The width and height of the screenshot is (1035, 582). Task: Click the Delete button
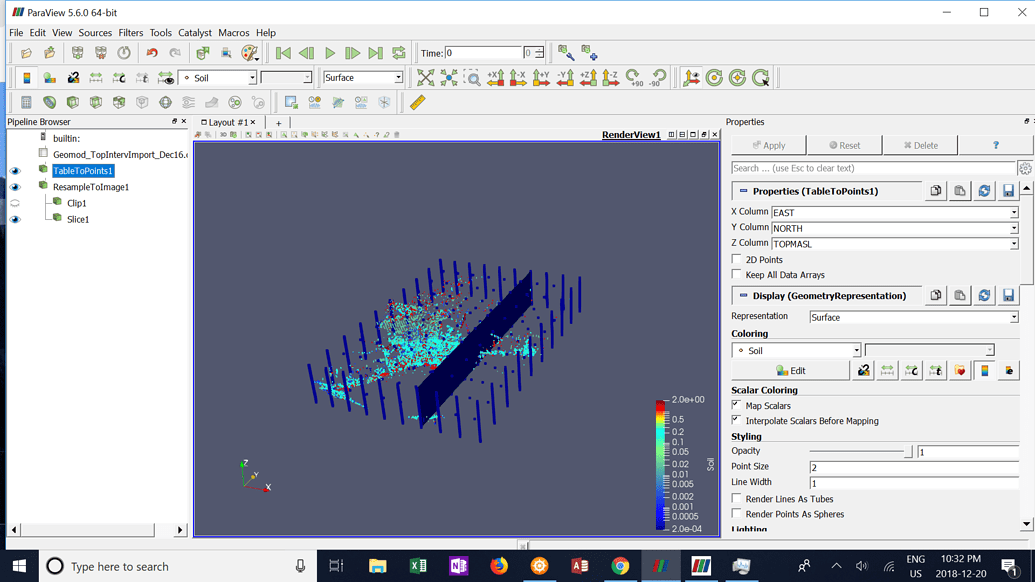[920, 145]
